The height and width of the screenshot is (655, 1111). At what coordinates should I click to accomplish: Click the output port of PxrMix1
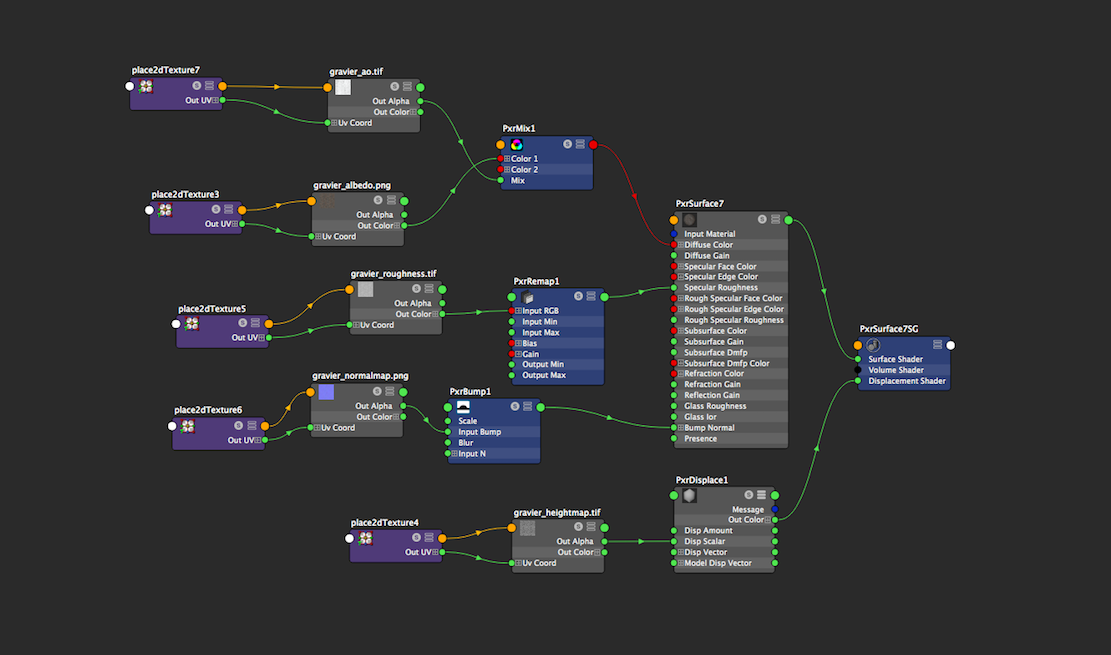(593, 145)
